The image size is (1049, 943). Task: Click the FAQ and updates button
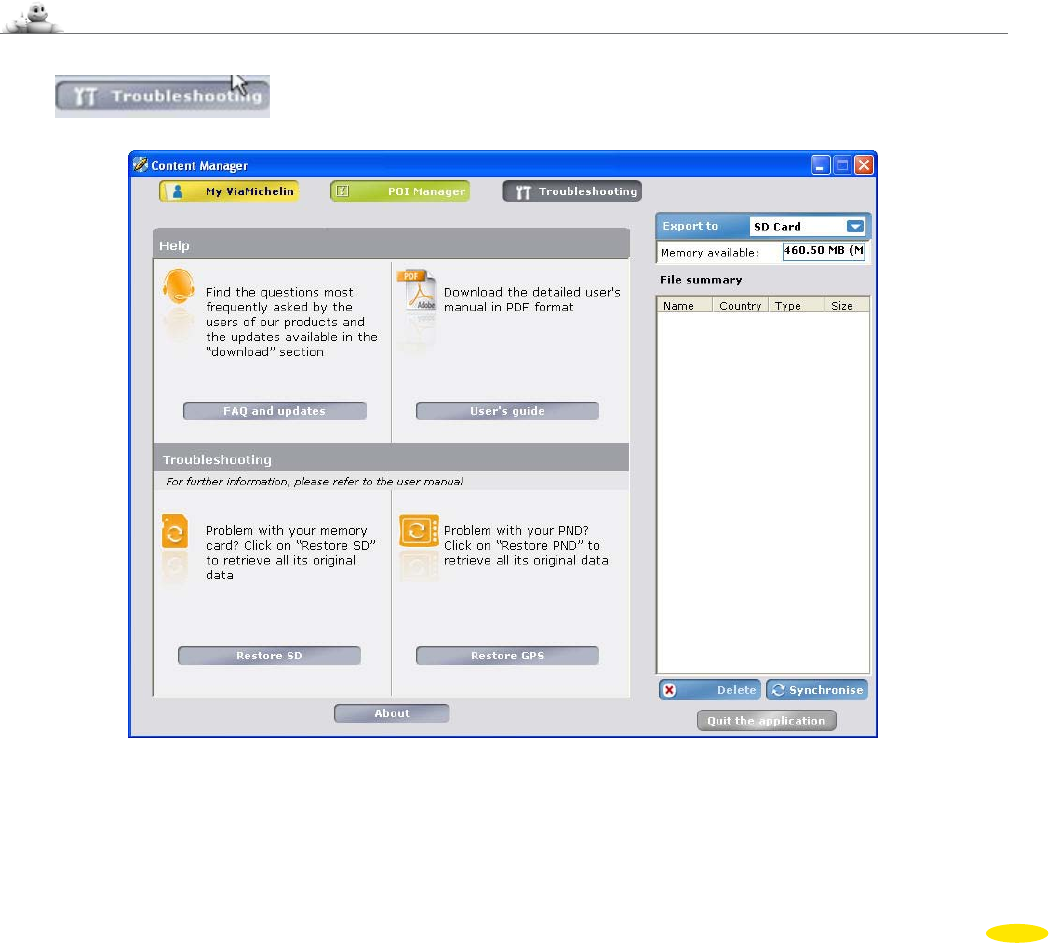click(x=274, y=411)
